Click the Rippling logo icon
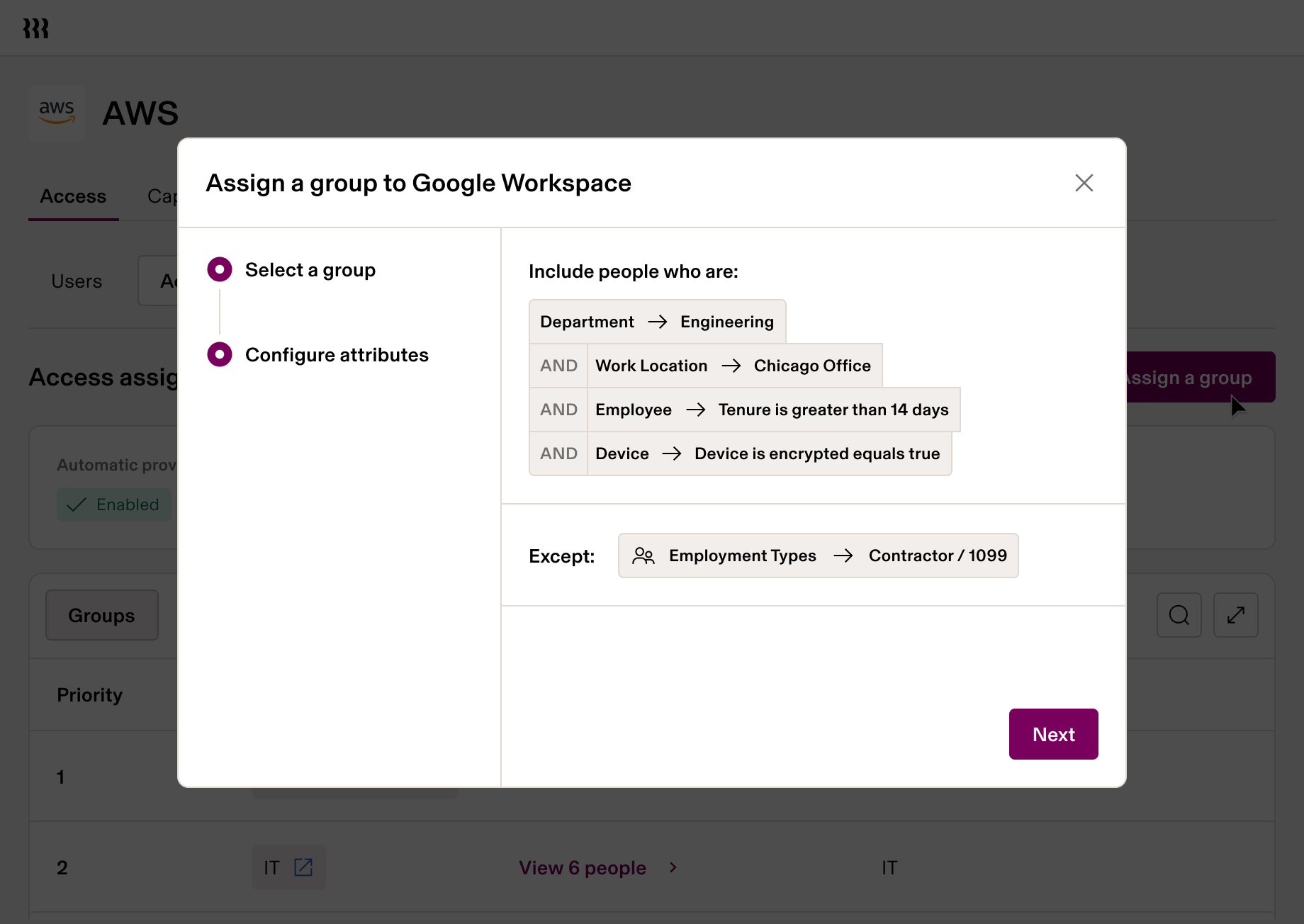 pyautogui.click(x=35, y=28)
